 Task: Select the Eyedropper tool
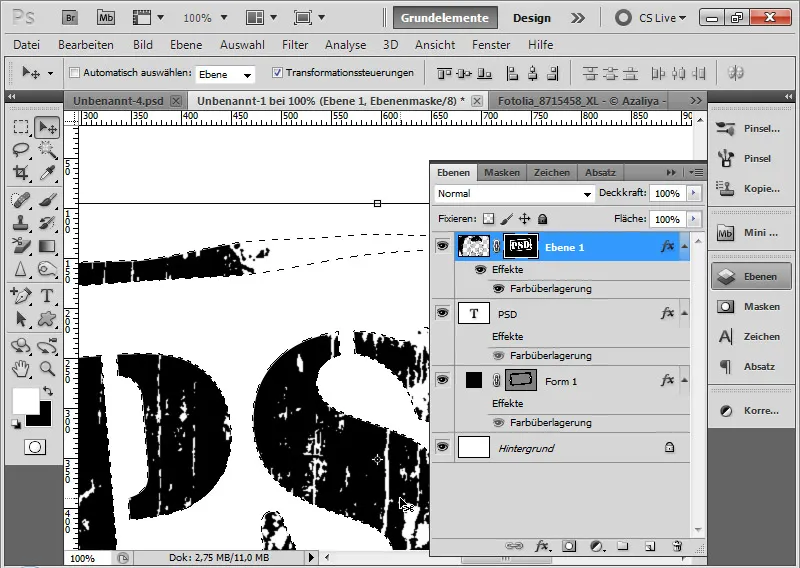coord(47,172)
